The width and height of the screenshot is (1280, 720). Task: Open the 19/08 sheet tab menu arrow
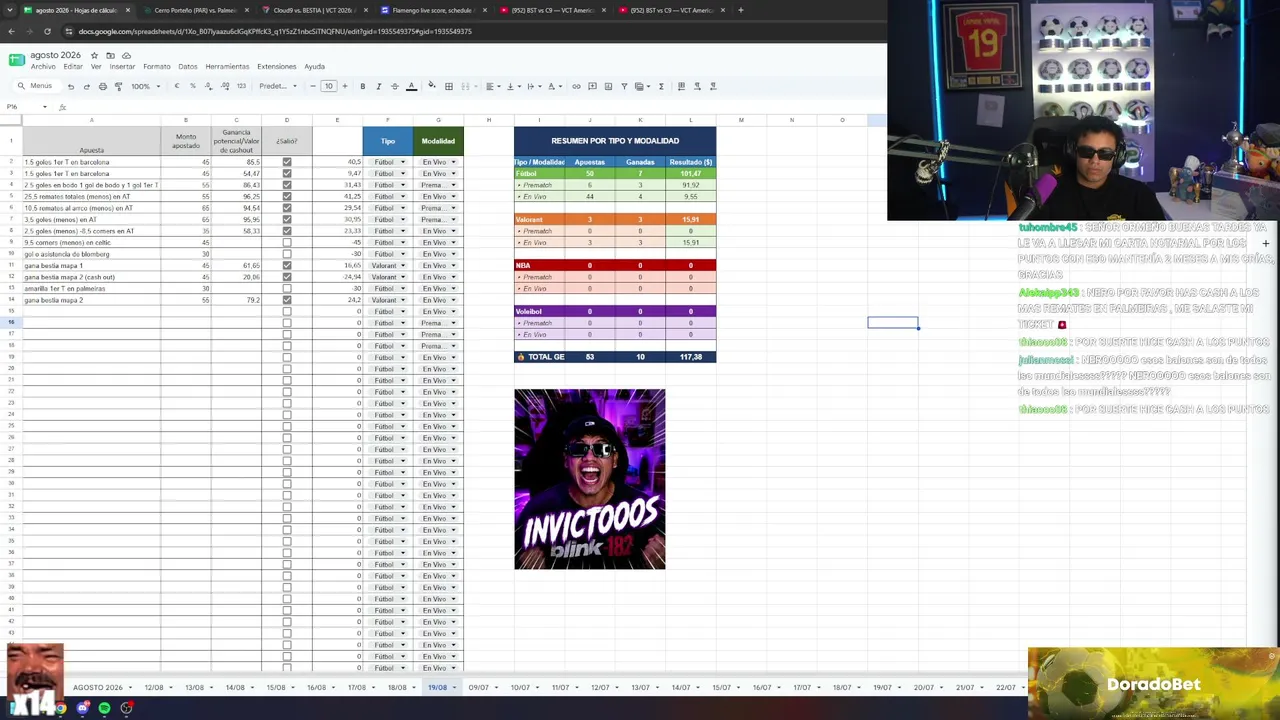[x=454, y=687]
